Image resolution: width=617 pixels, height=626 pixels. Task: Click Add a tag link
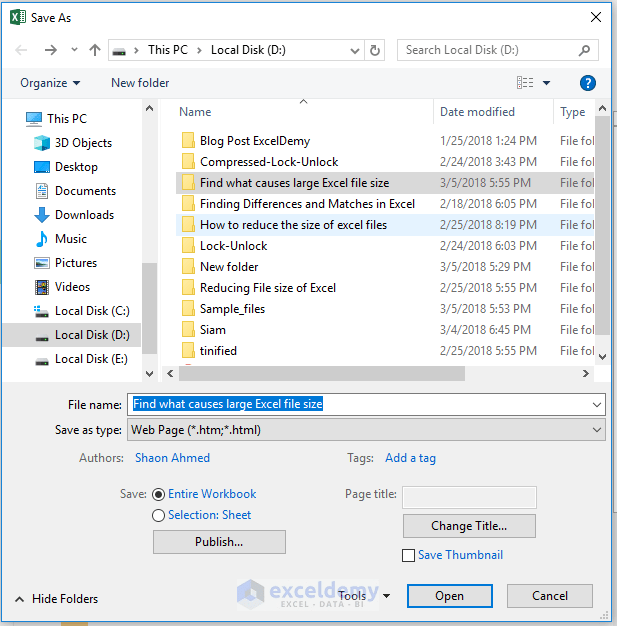click(x=411, y=458)
